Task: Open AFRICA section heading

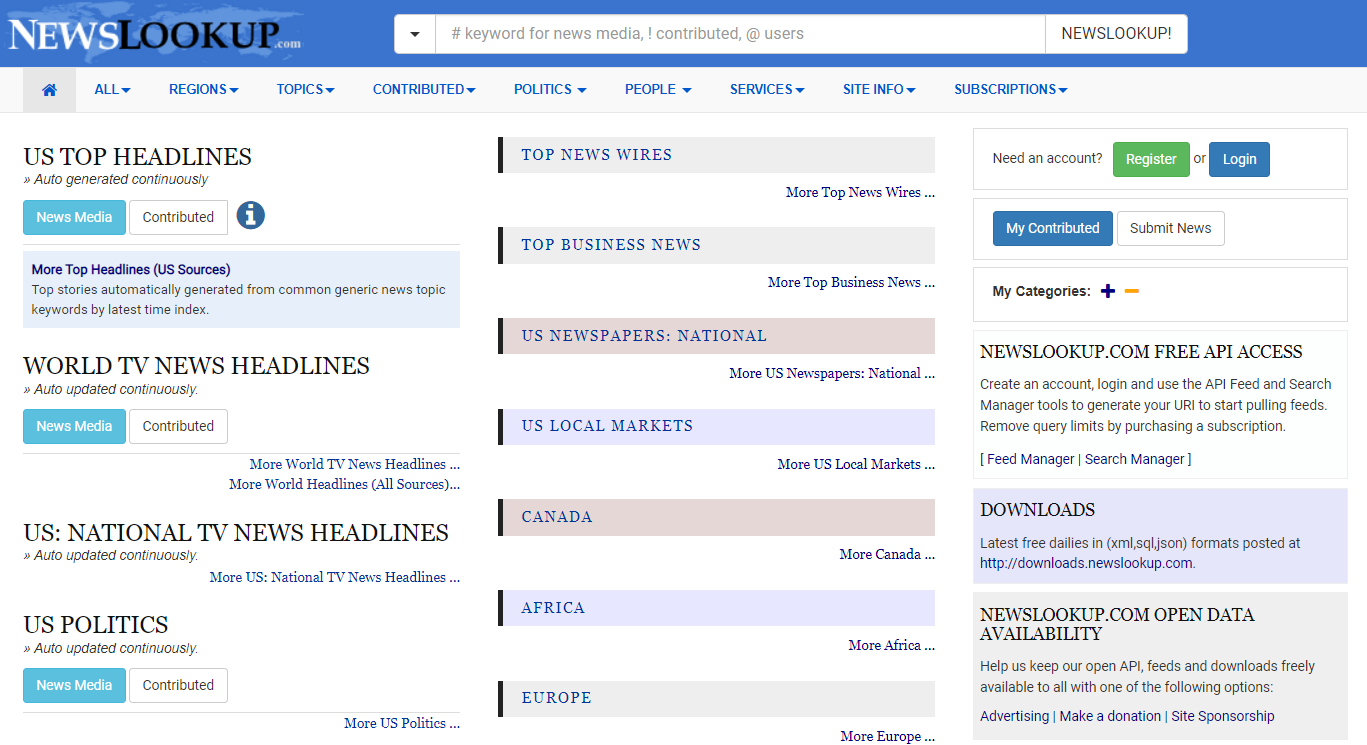Action: 553,608
